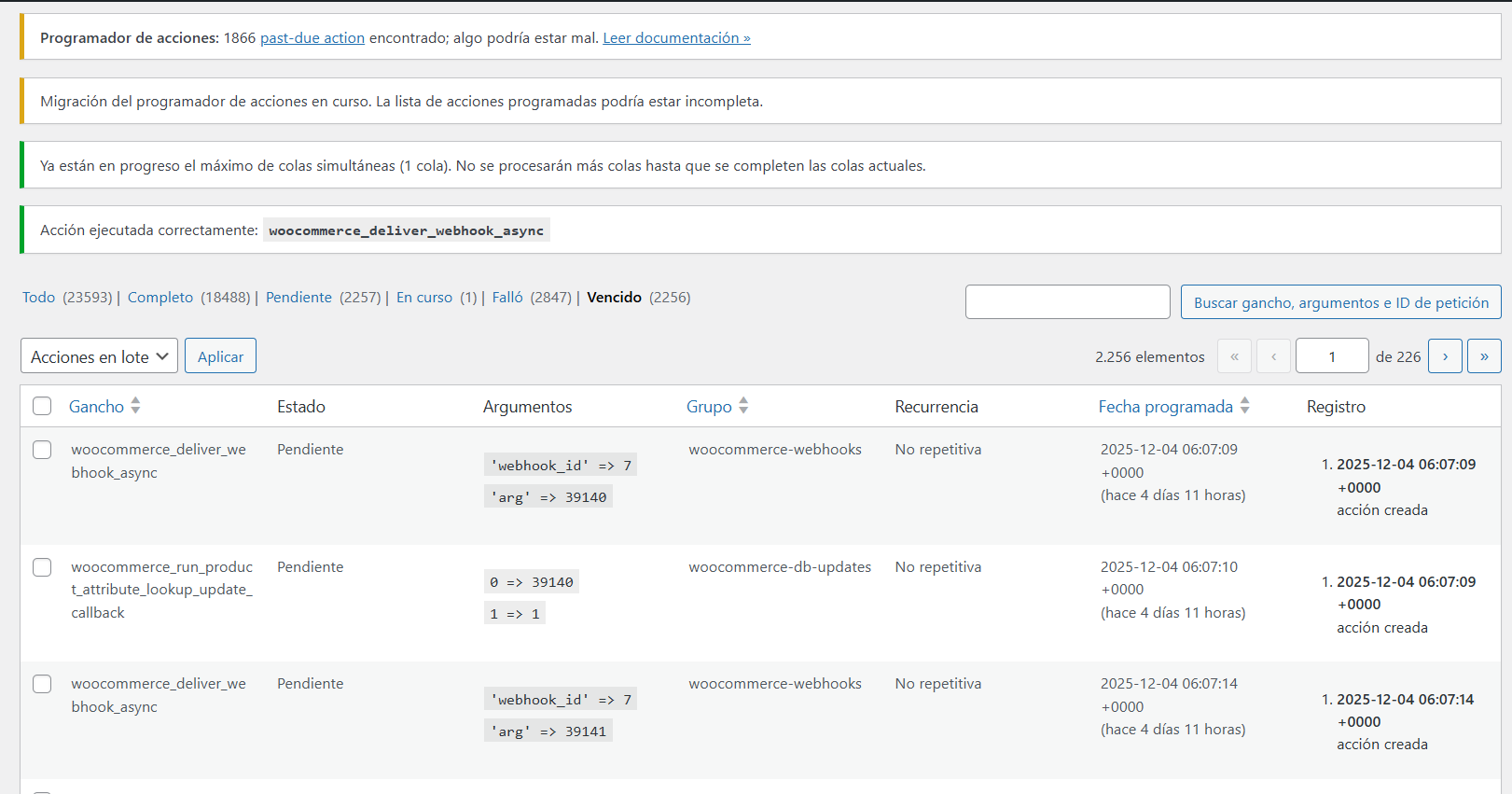Open the Leer documentación link
Image resolution: width=1512 pixels, height=794 pixels.
pyautogui.click(x=676, y=38)
